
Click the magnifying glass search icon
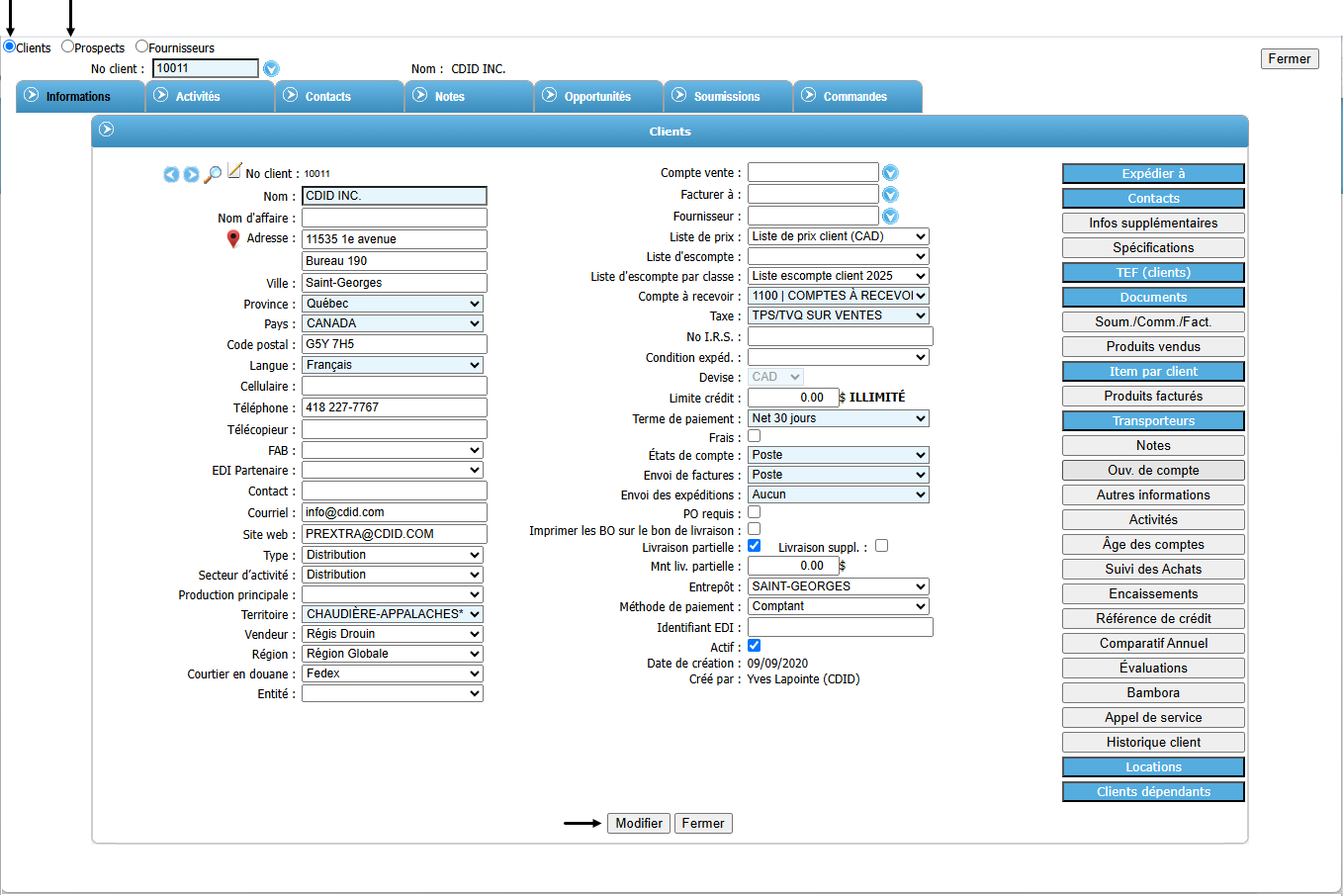click(213, 175)
